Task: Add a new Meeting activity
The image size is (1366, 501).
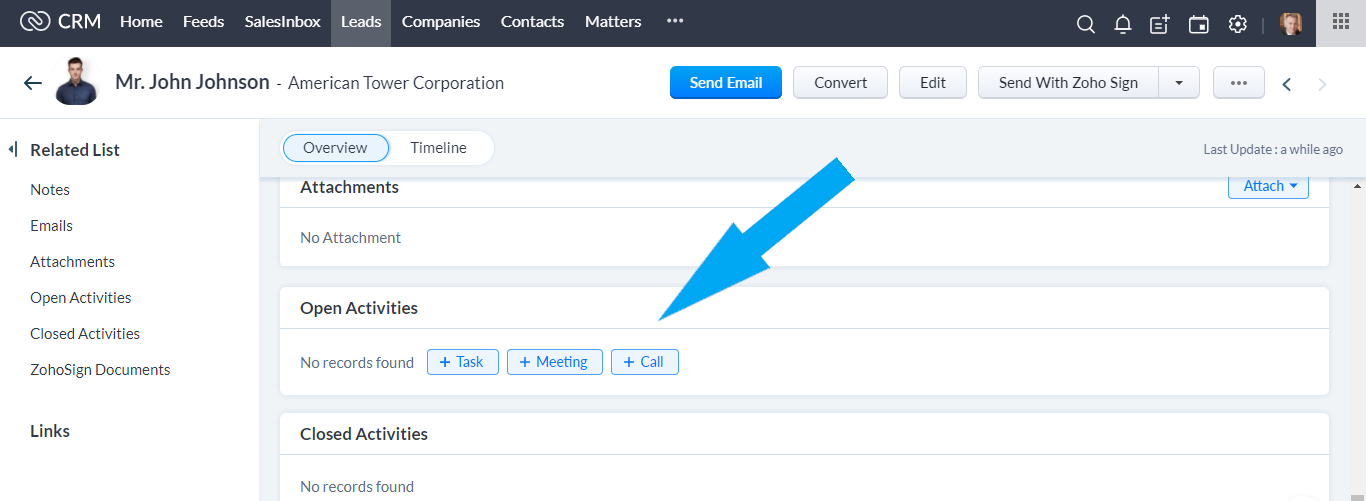Action: click(x=554, y=362)
